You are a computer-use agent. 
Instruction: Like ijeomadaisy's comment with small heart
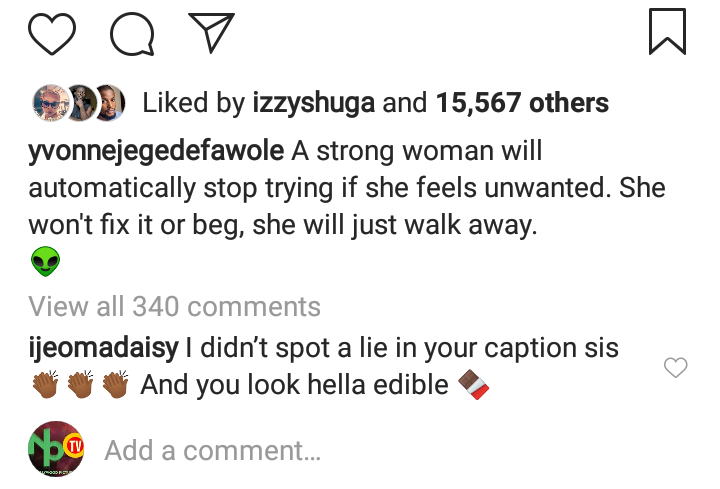[676, 368]
